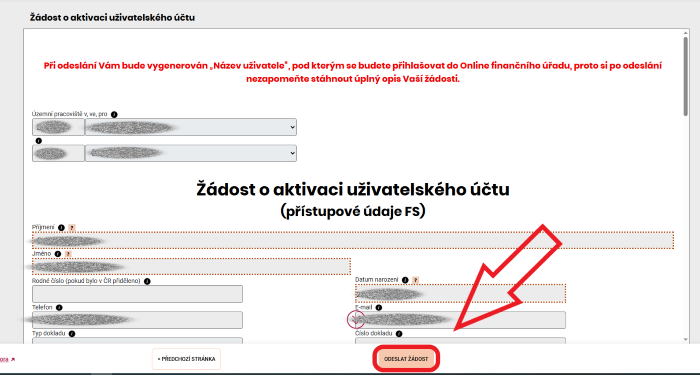Show info tooltip for Příjmení field
The image size is (700, 375).
click(x=62, y=228)
